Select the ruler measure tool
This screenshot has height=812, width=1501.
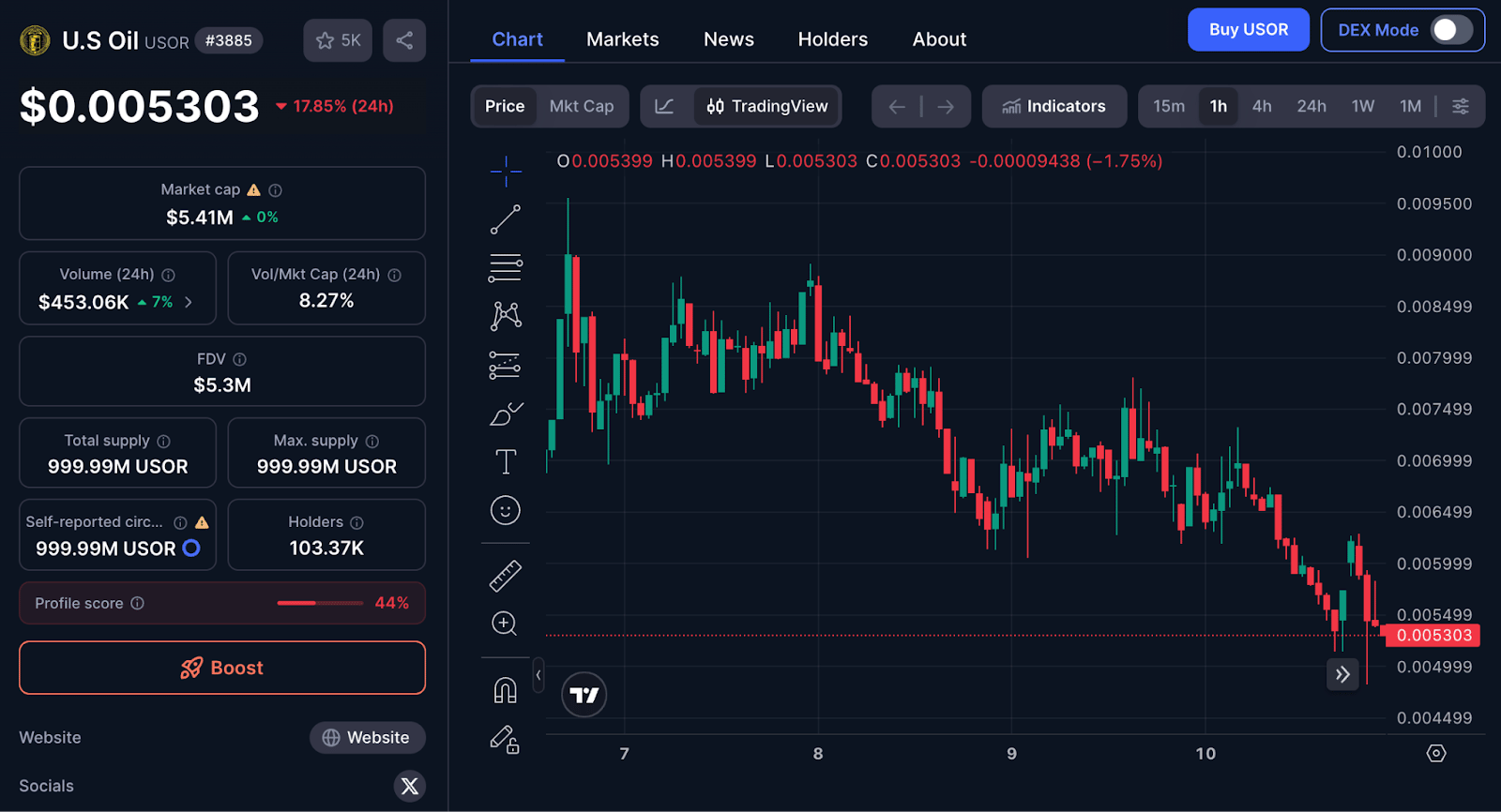(x=506, y=576)
